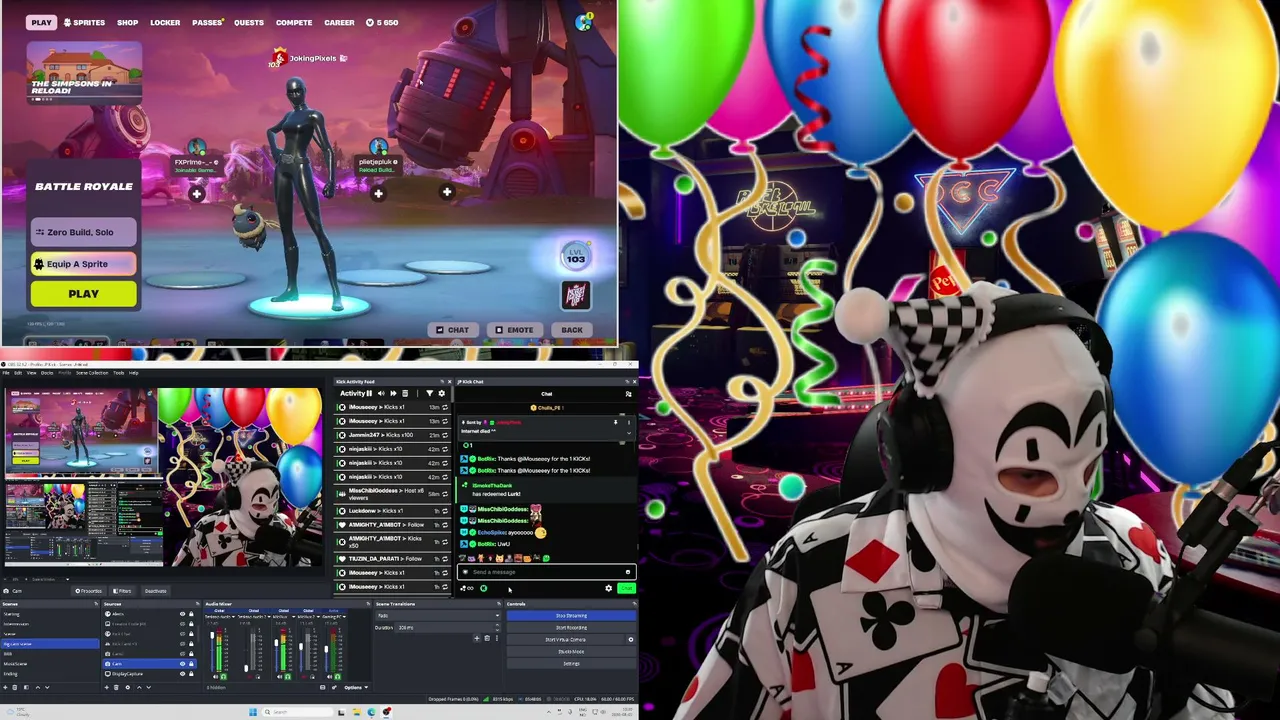This screenshot has width=1280, height=720.
Task: Add a new source with plus
Action: (108, 687)
